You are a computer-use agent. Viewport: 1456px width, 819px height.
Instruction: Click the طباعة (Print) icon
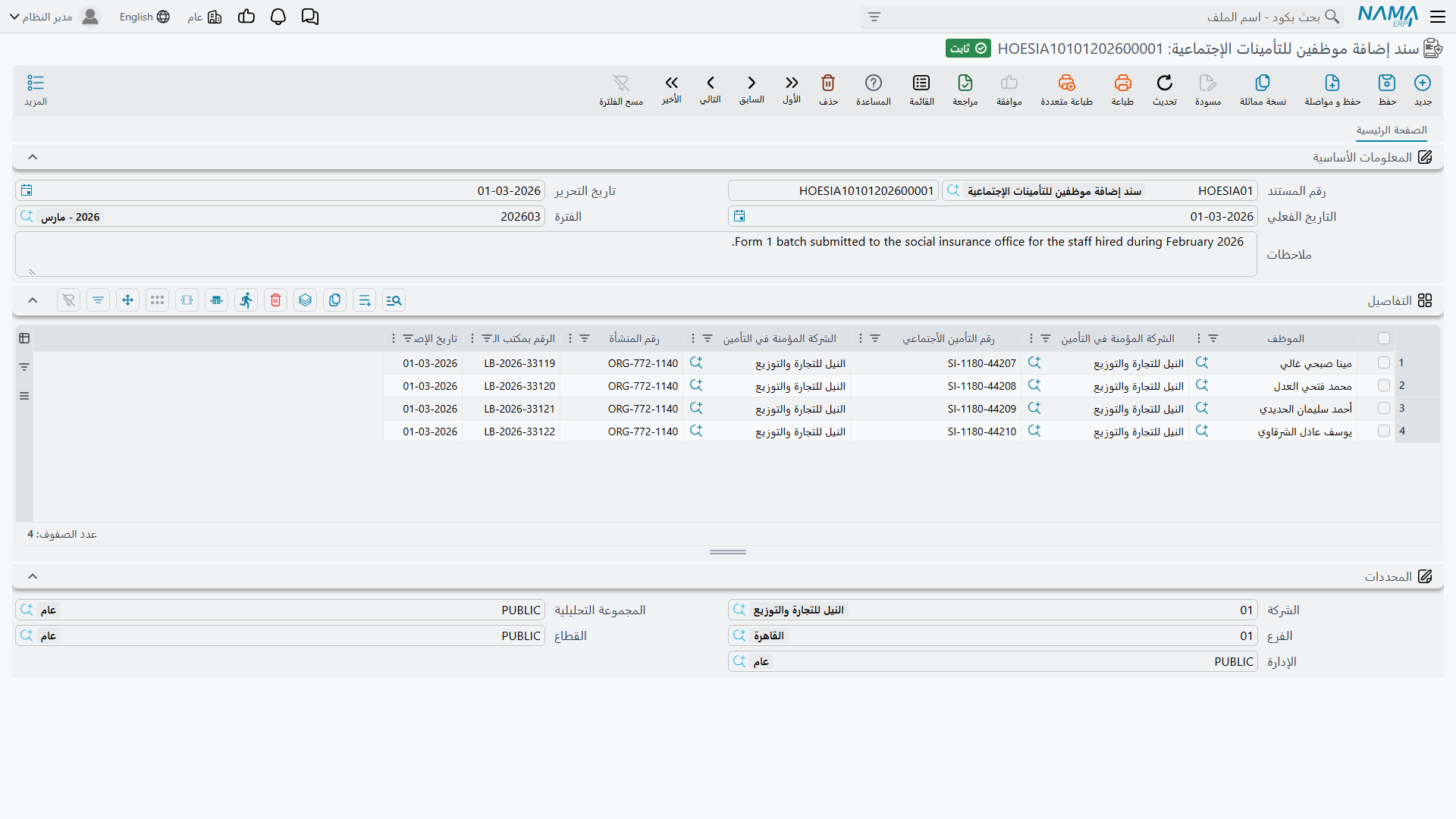click(x=1122, y=83)
